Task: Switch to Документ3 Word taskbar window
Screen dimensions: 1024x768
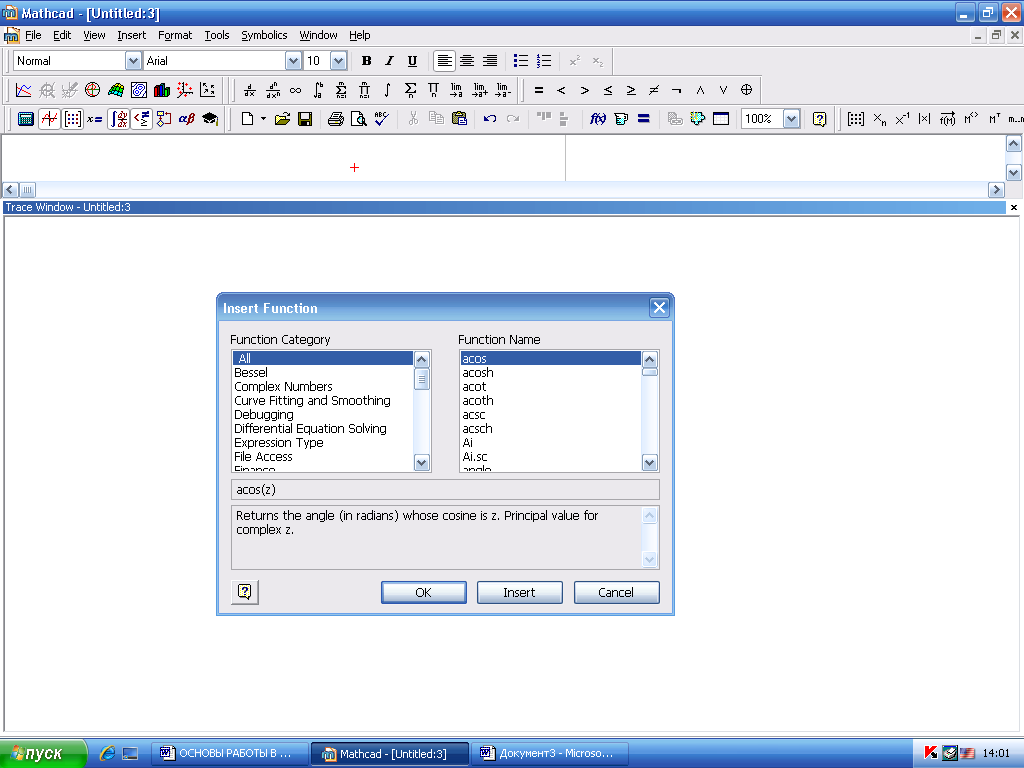Action: pyautogui.click(x=551, y=753)
